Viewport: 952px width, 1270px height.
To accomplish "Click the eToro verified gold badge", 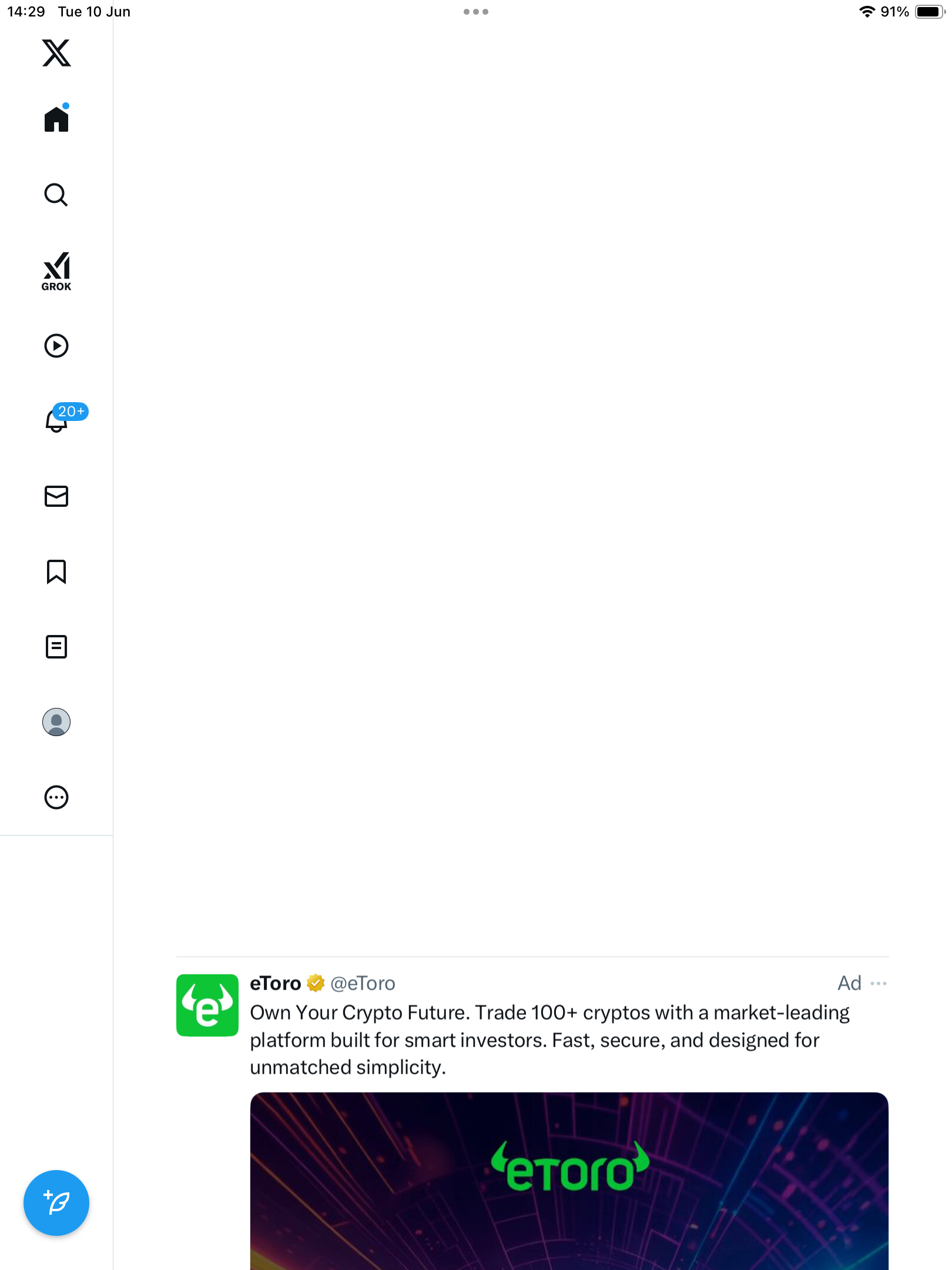I will [316, 983].
